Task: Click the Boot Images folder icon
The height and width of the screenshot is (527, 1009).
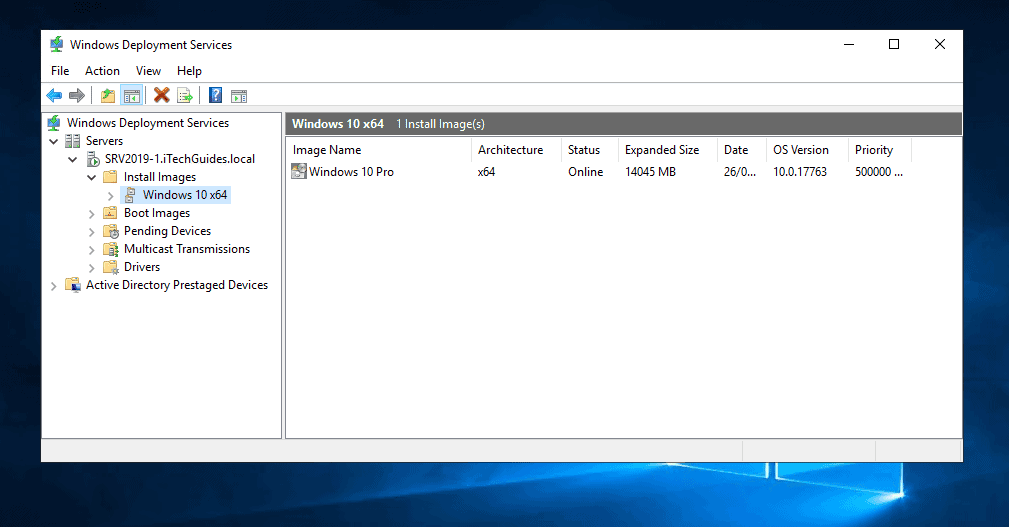Action: [110, 212]
